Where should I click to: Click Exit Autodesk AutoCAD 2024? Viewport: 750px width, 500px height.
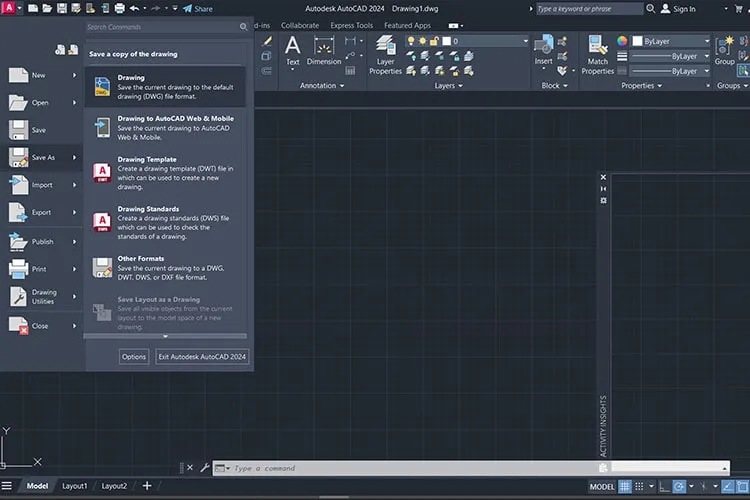click(x=202, y=357)
